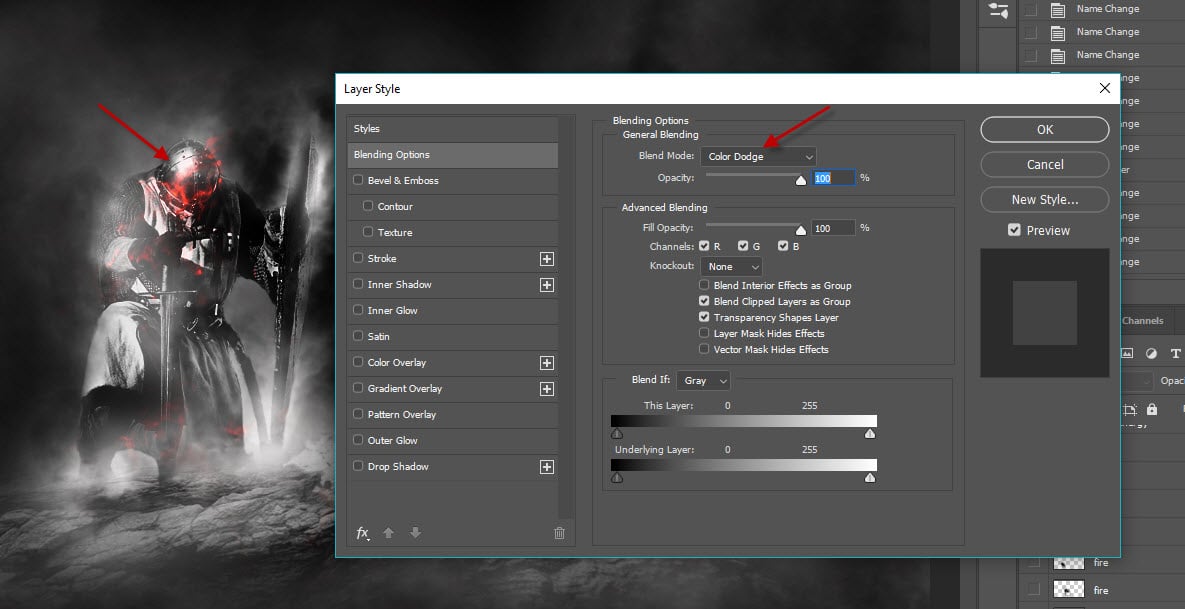Click the add Stroke plus icon

[547, 259]
